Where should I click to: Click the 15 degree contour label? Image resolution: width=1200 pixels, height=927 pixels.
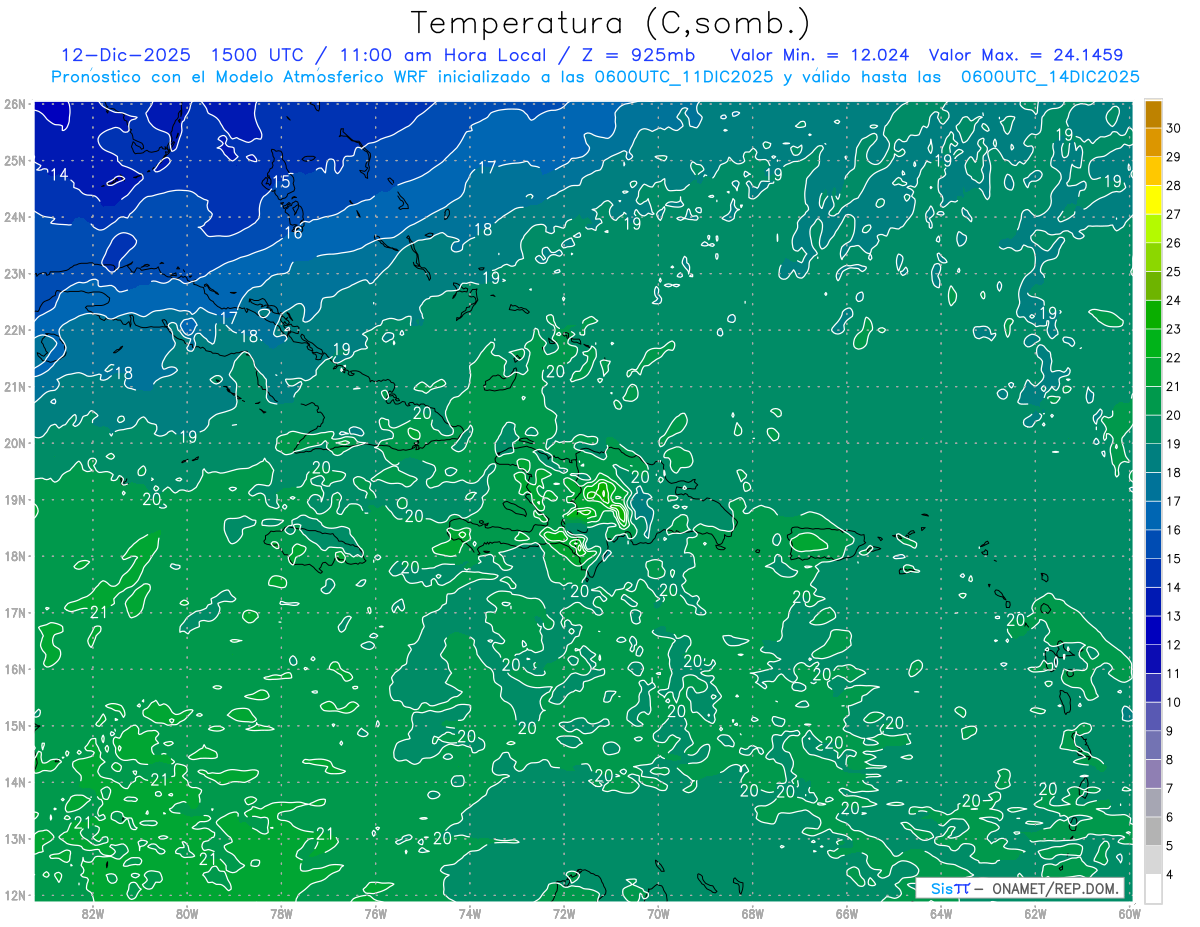point(281,182)
